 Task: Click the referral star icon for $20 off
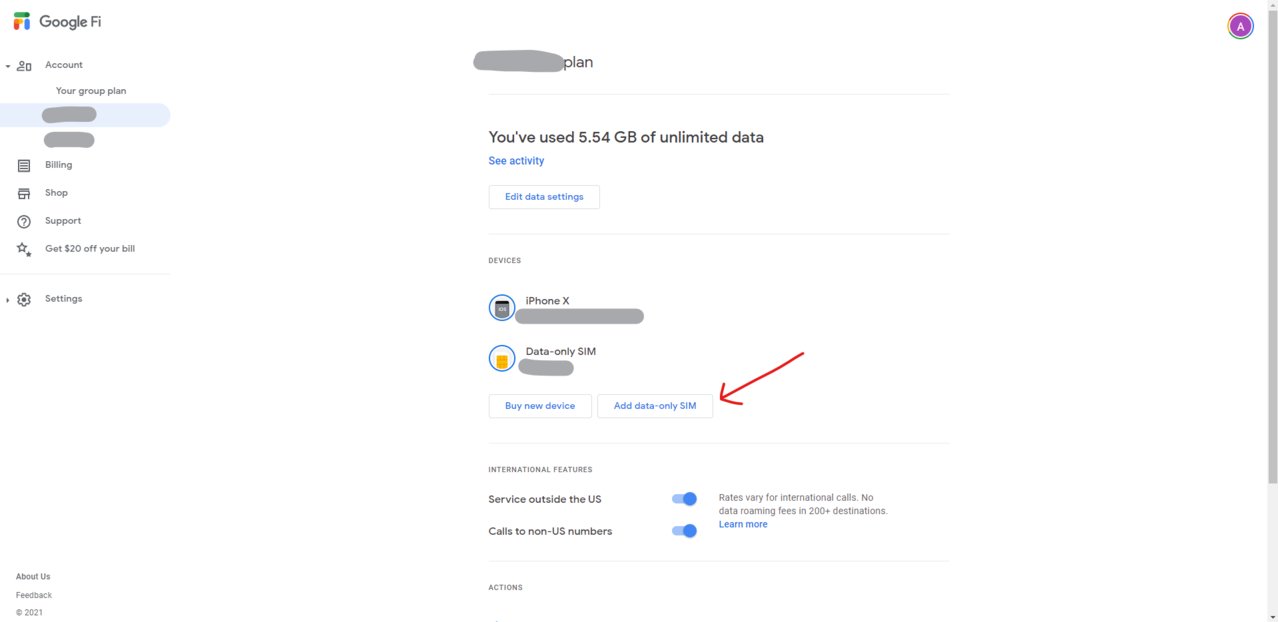[24, 249]
